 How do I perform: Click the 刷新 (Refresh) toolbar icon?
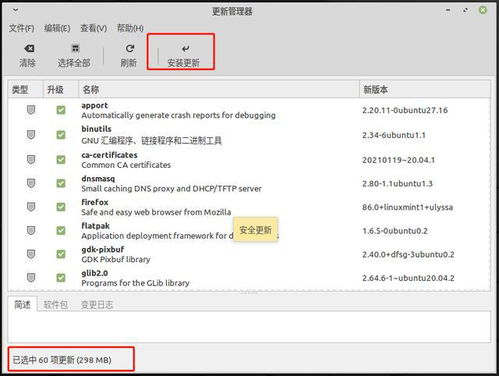[x=130, y=49]
